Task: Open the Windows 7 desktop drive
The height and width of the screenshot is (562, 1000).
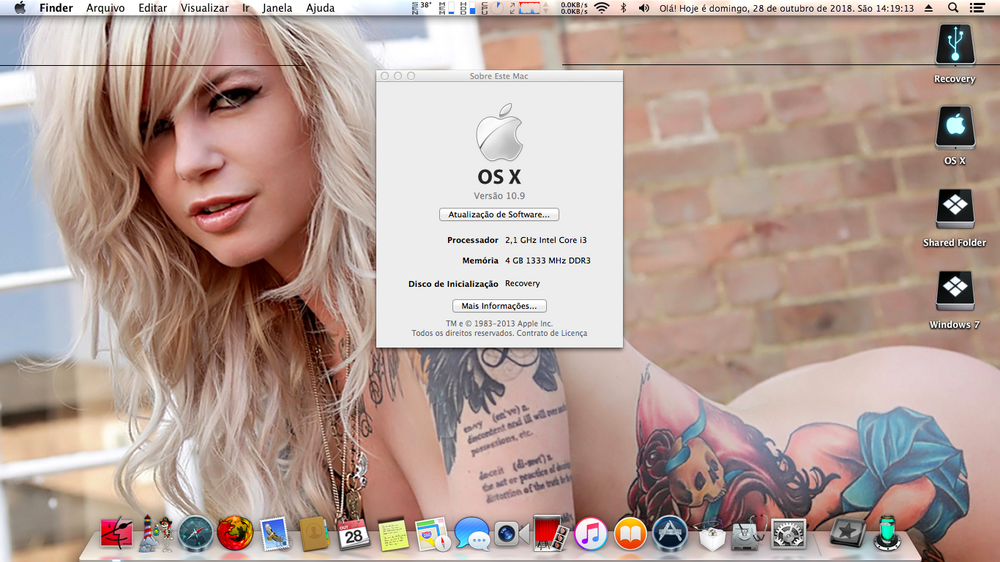Action: (954, 292)
